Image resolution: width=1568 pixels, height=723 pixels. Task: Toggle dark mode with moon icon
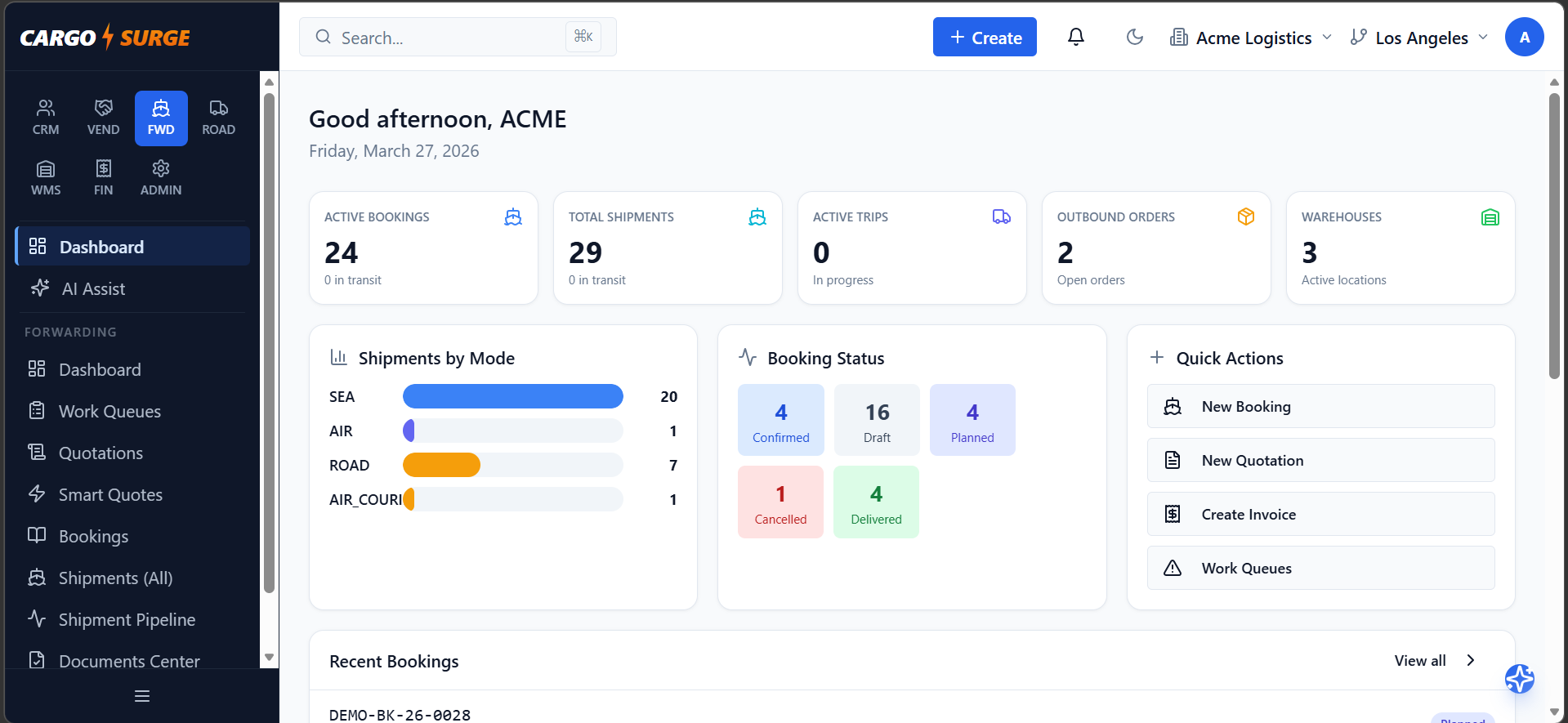(1134, 37)
